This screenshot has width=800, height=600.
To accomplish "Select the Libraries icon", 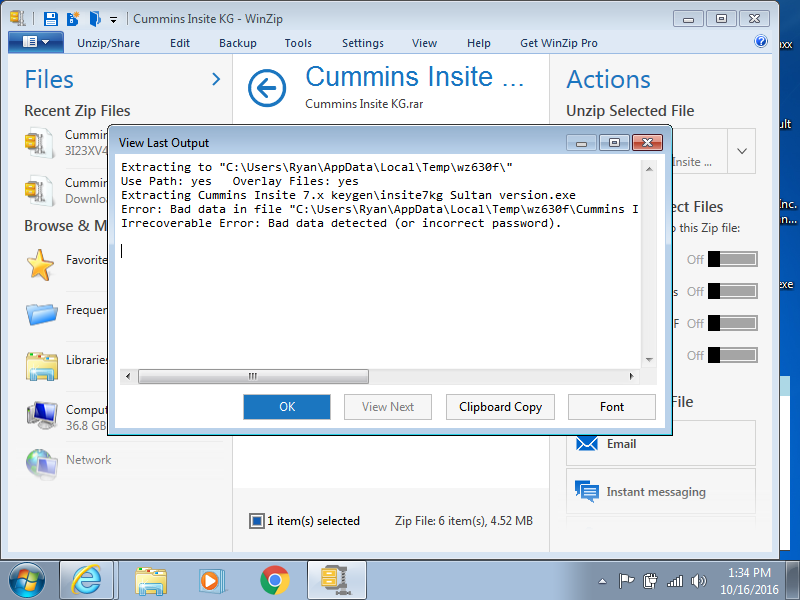I will click(x=42, y=366).
